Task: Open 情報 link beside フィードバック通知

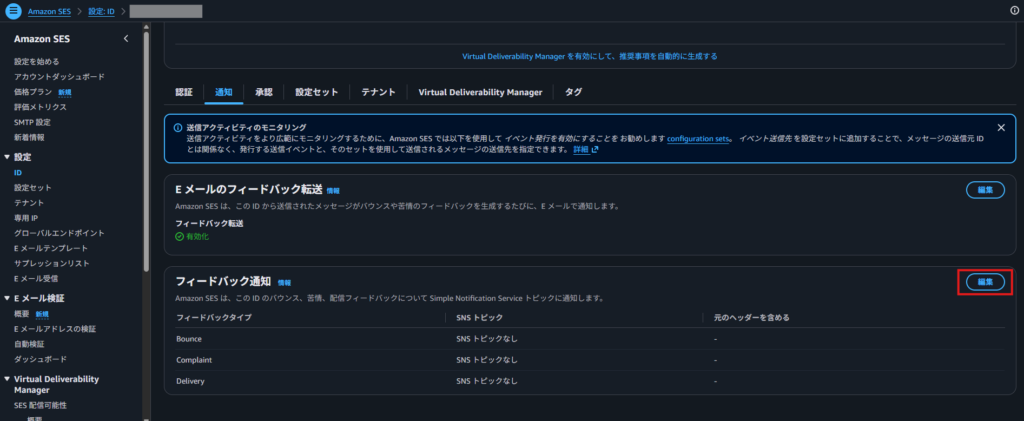Action: click(284, 283)
